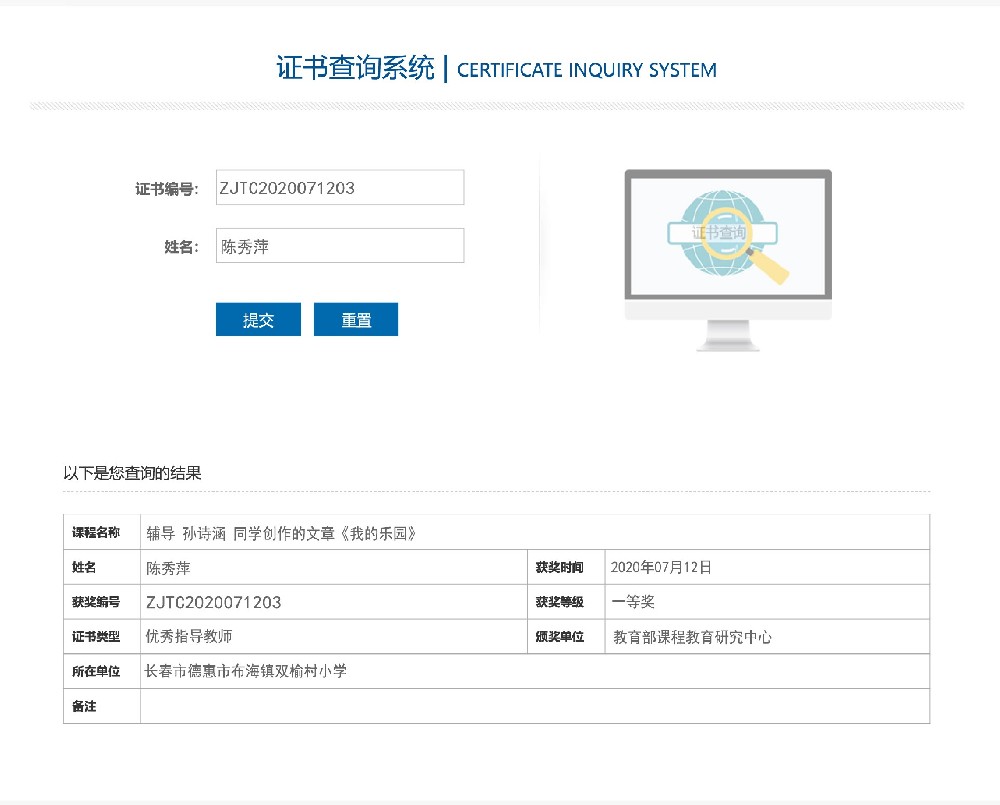1000x805 pixels.
Task: Click the 课程名称 header cell
Action: (x=102, y=533)
